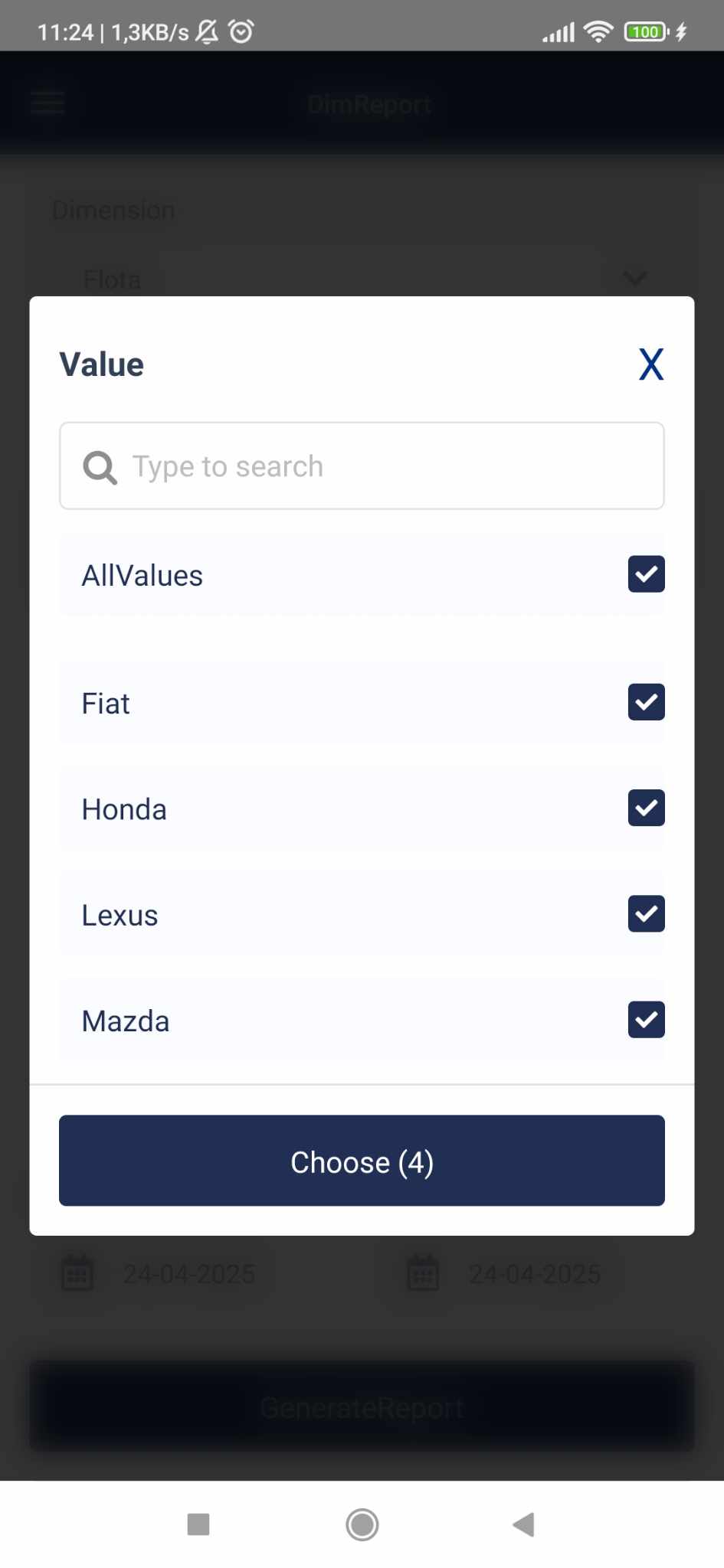Click the start date calendar icon
Image resolution: width=724 pixels, height=1568 pixels.
pos(77,1273)
